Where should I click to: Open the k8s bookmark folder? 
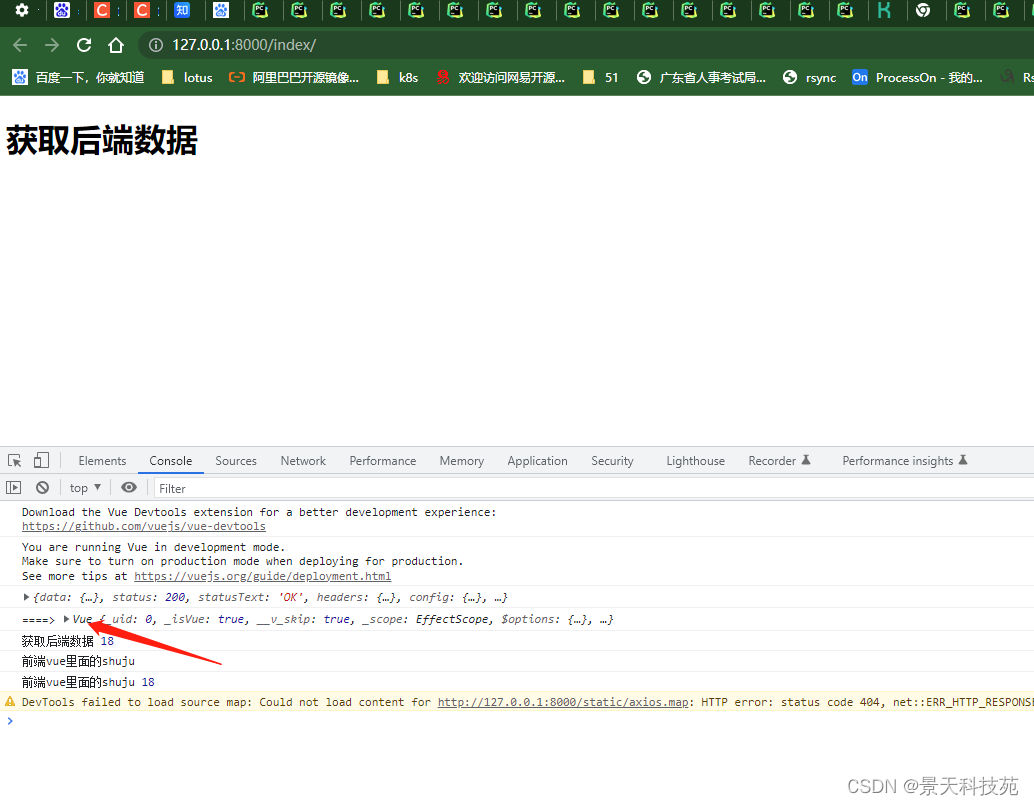coord(397,77)
